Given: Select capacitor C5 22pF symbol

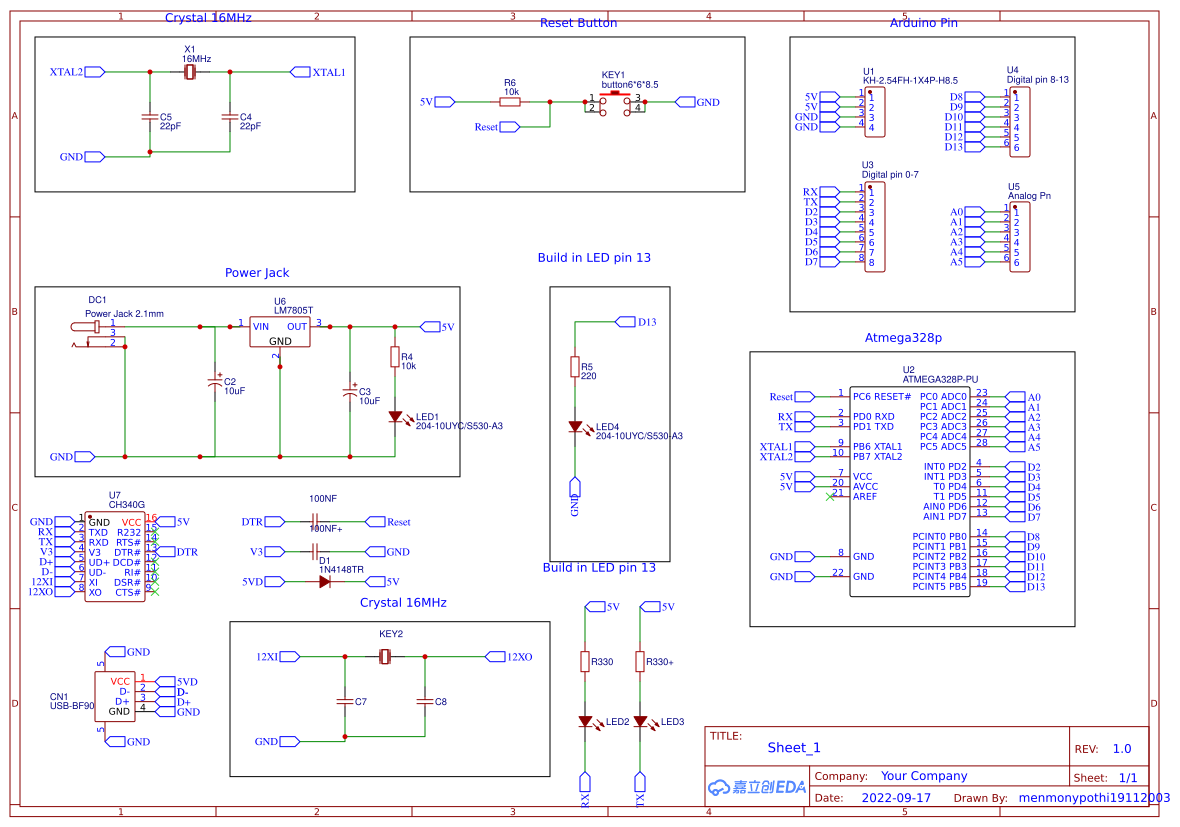Looking at the screenshot, I should [147, 117].
